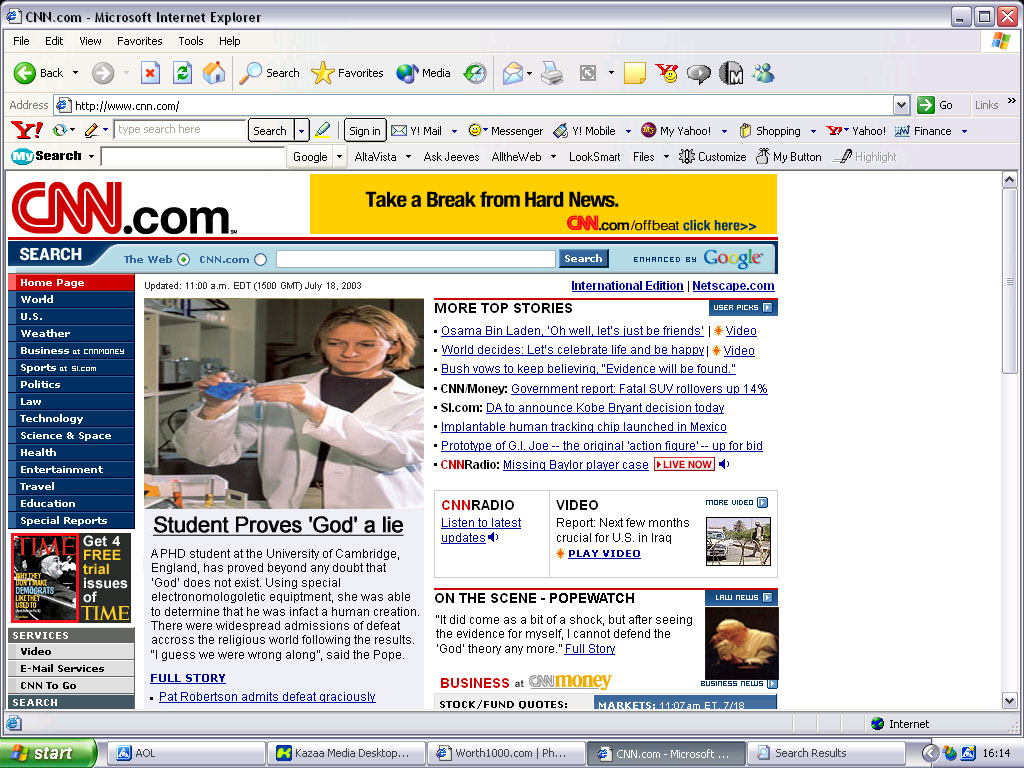Open Y! Mail from Yahoo toolbar
The width and height of the screenshot is (1024, 768).
click(x=416, y=131)
